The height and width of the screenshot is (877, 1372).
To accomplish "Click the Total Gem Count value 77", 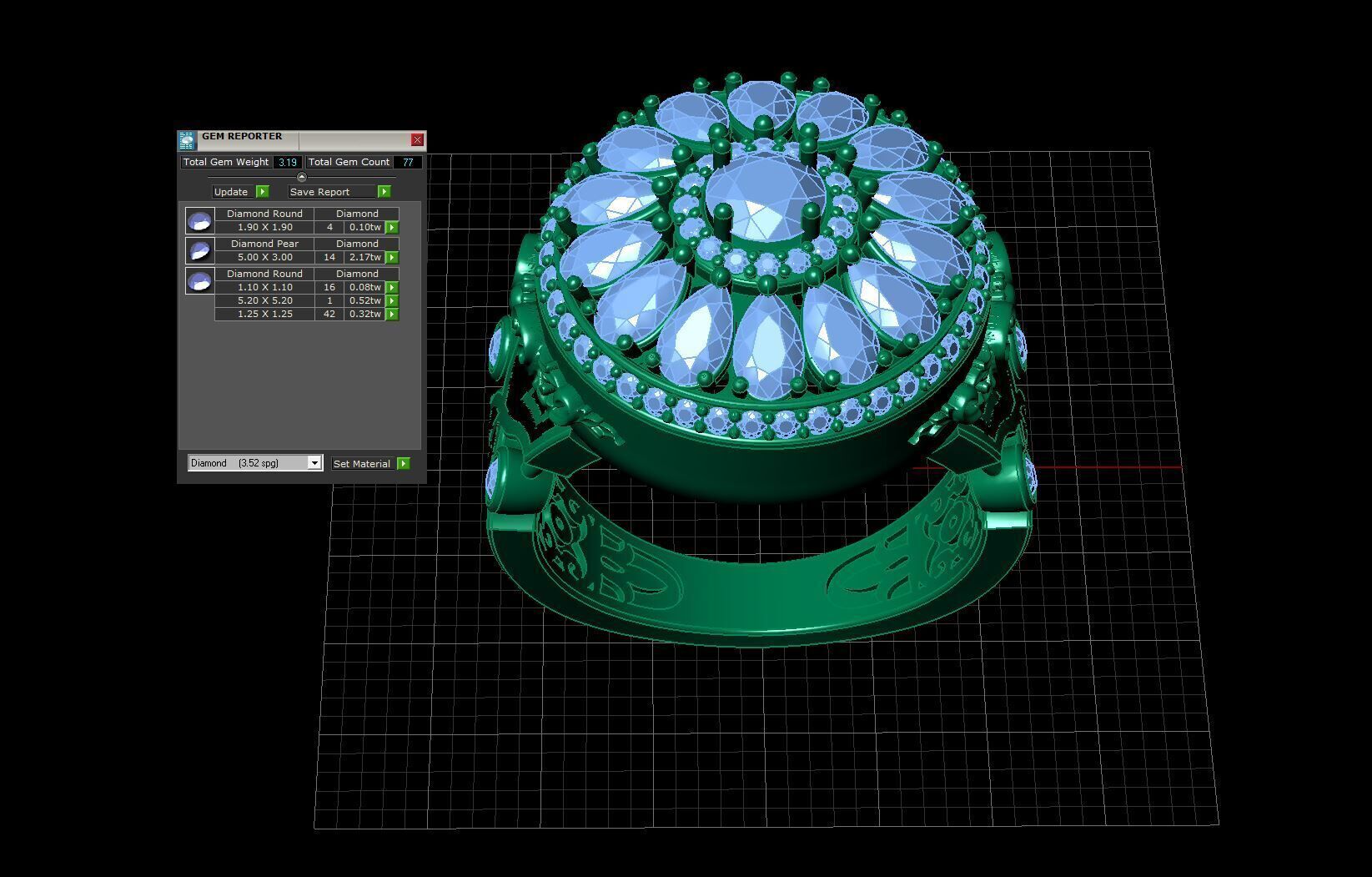I will [408, 162].
